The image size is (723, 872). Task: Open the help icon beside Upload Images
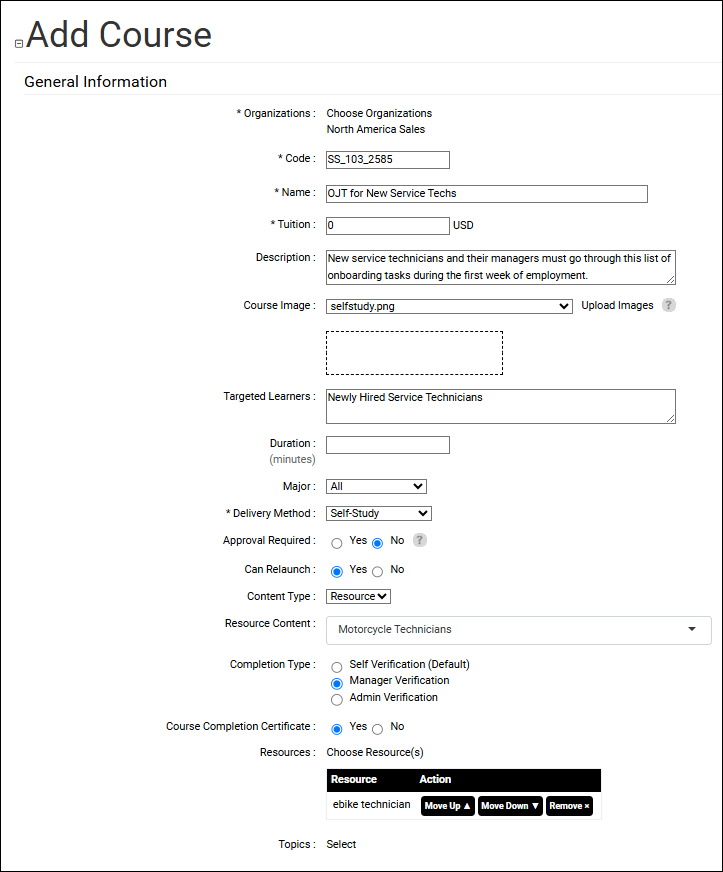coord(668,305)
